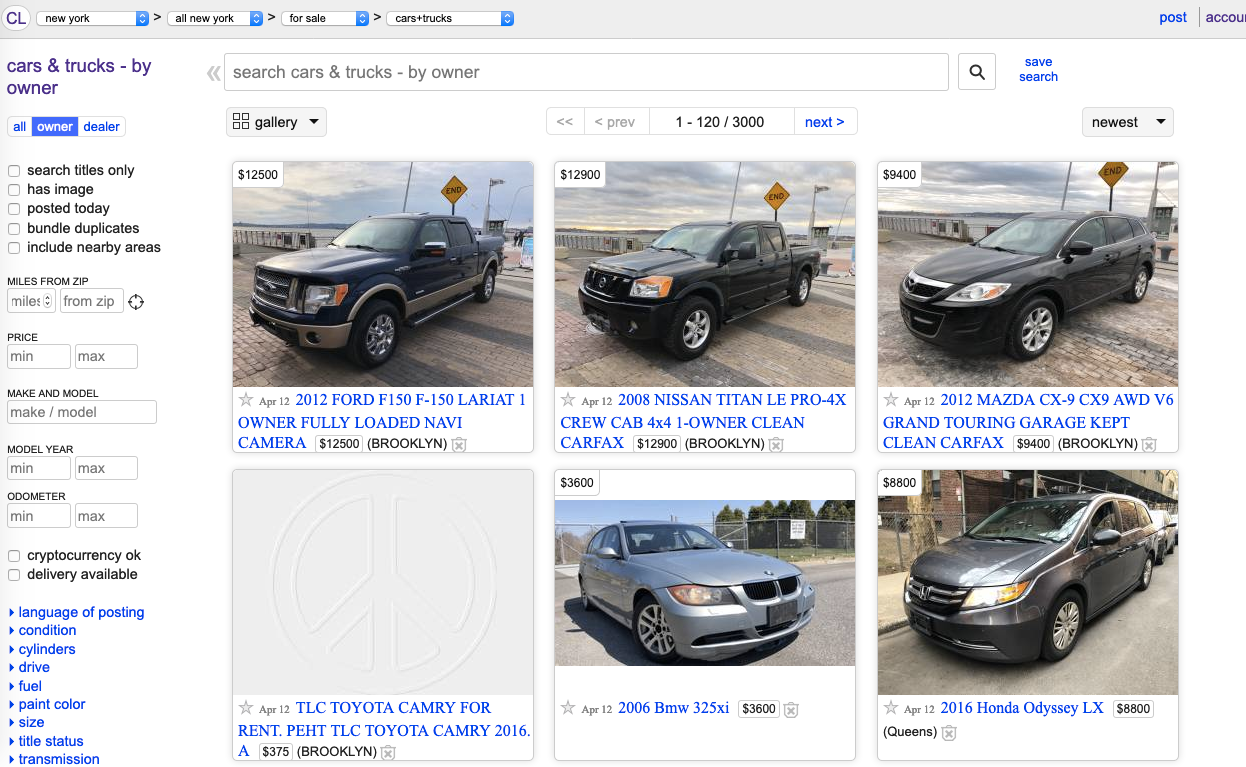The width and height of the screenshot is (1246, 767).
Task: Toggle search titles only checkbox
Action: [14, 171]
